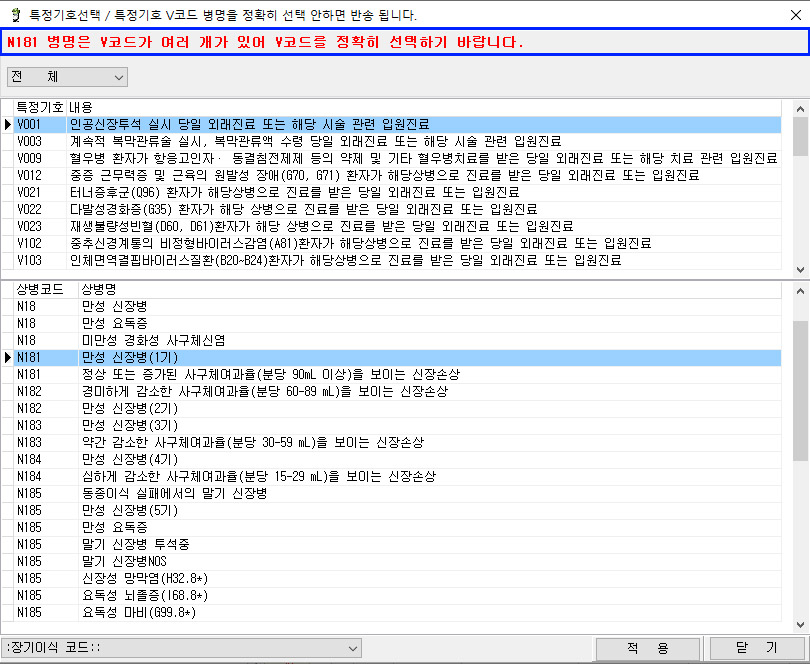810x664 pixels.
Task: Open the 장기이식 코드 dropdown
Action: point(181,648)
